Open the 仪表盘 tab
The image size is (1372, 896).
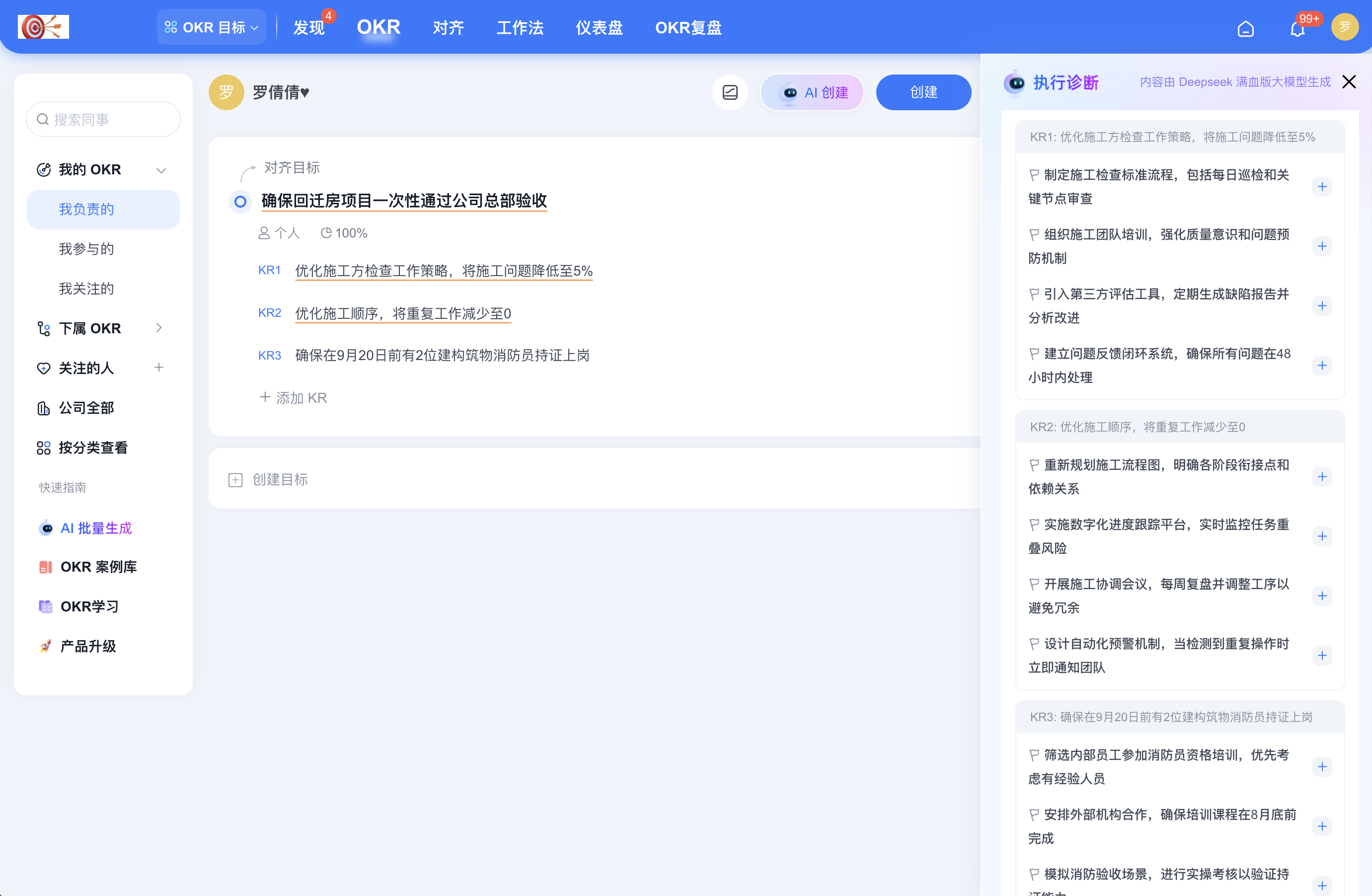coord(599,28)
